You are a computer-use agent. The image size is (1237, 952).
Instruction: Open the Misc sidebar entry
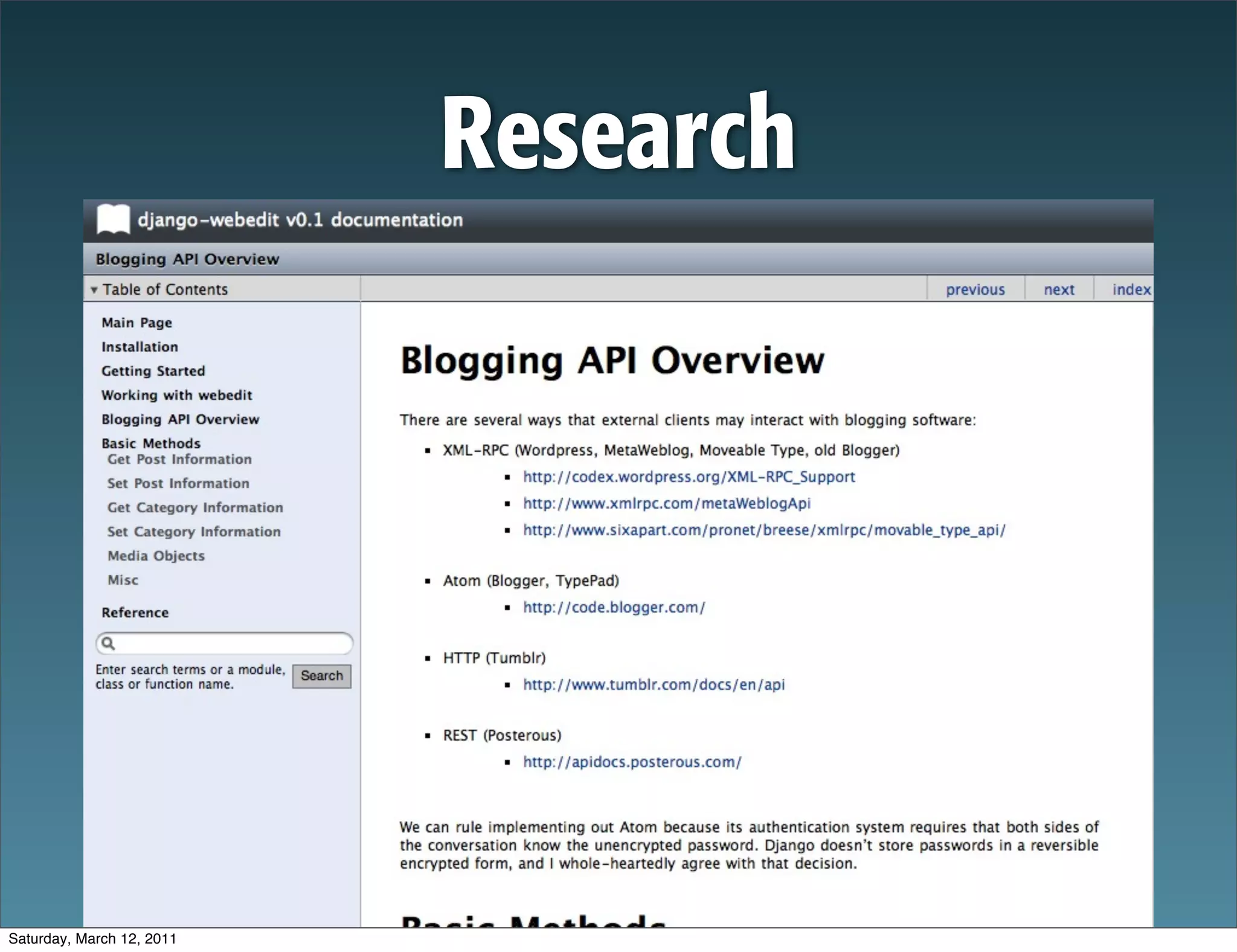tap(123, 580)
